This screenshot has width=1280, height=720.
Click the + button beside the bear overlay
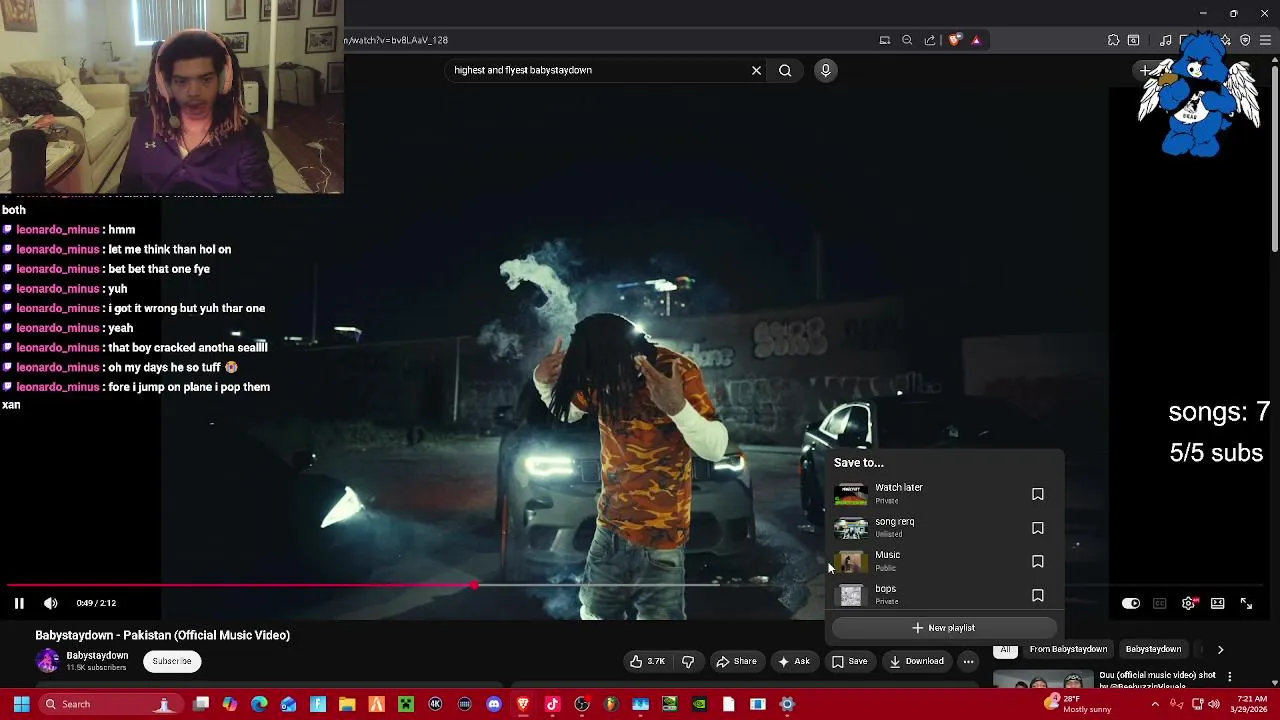1145,70
